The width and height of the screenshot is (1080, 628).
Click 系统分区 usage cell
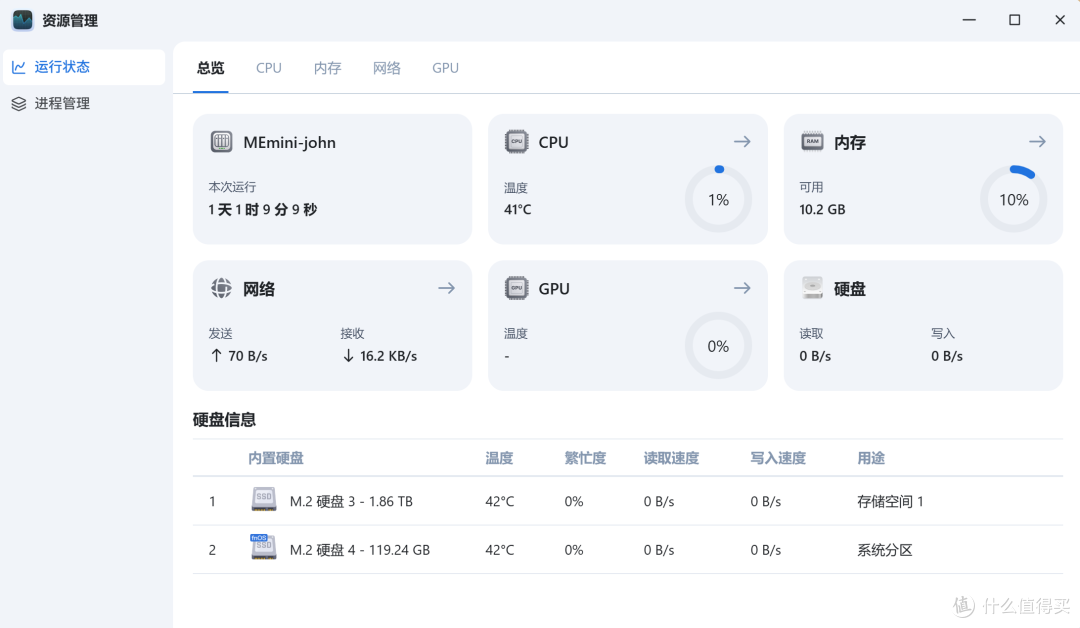click(885, 550)
